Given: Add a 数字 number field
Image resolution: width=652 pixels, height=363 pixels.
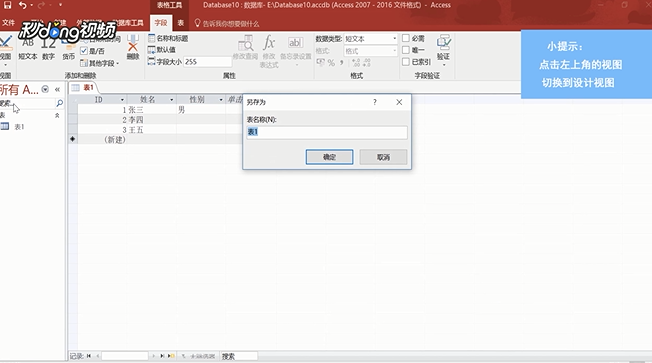Looking at the screenshot, I should pos(49,49).
